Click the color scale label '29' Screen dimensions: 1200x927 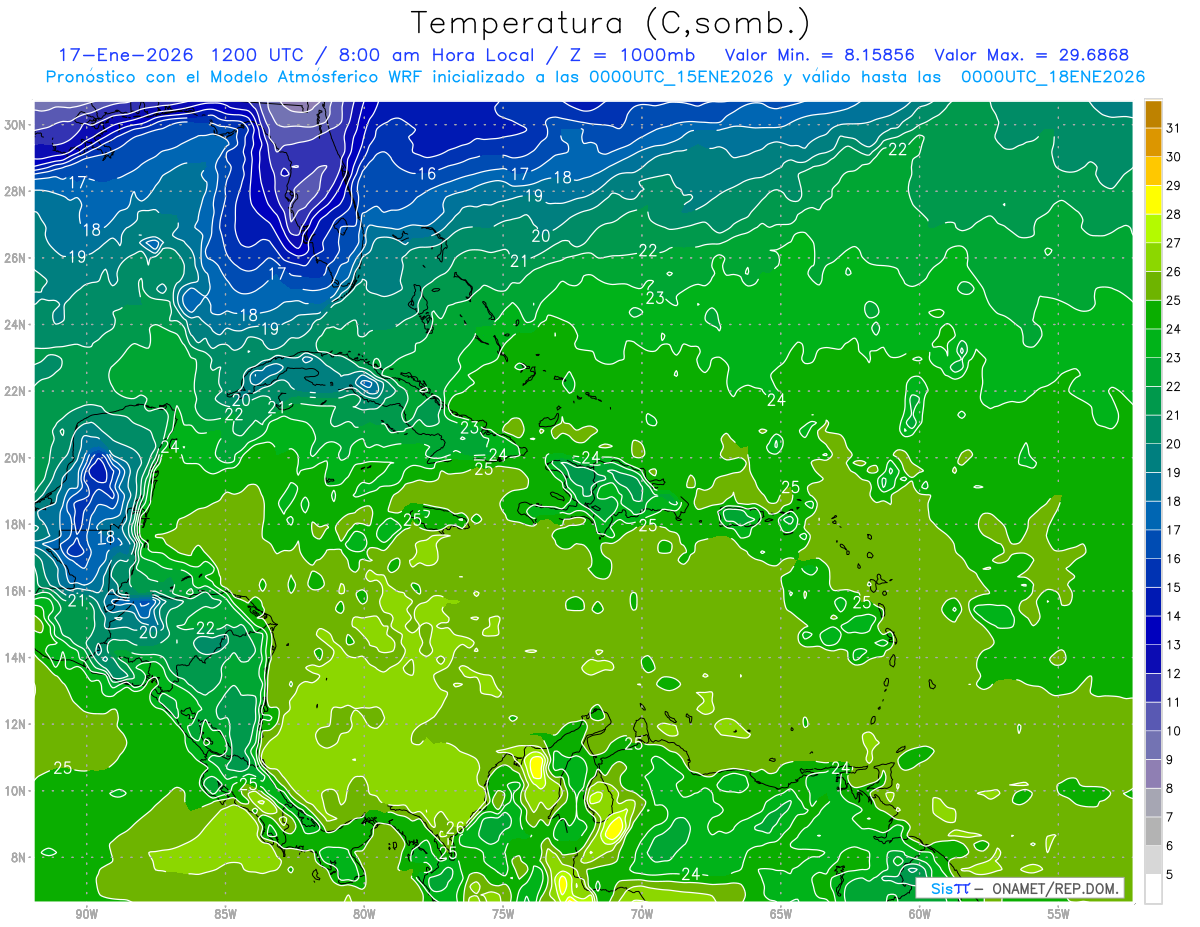(1174, 185)
